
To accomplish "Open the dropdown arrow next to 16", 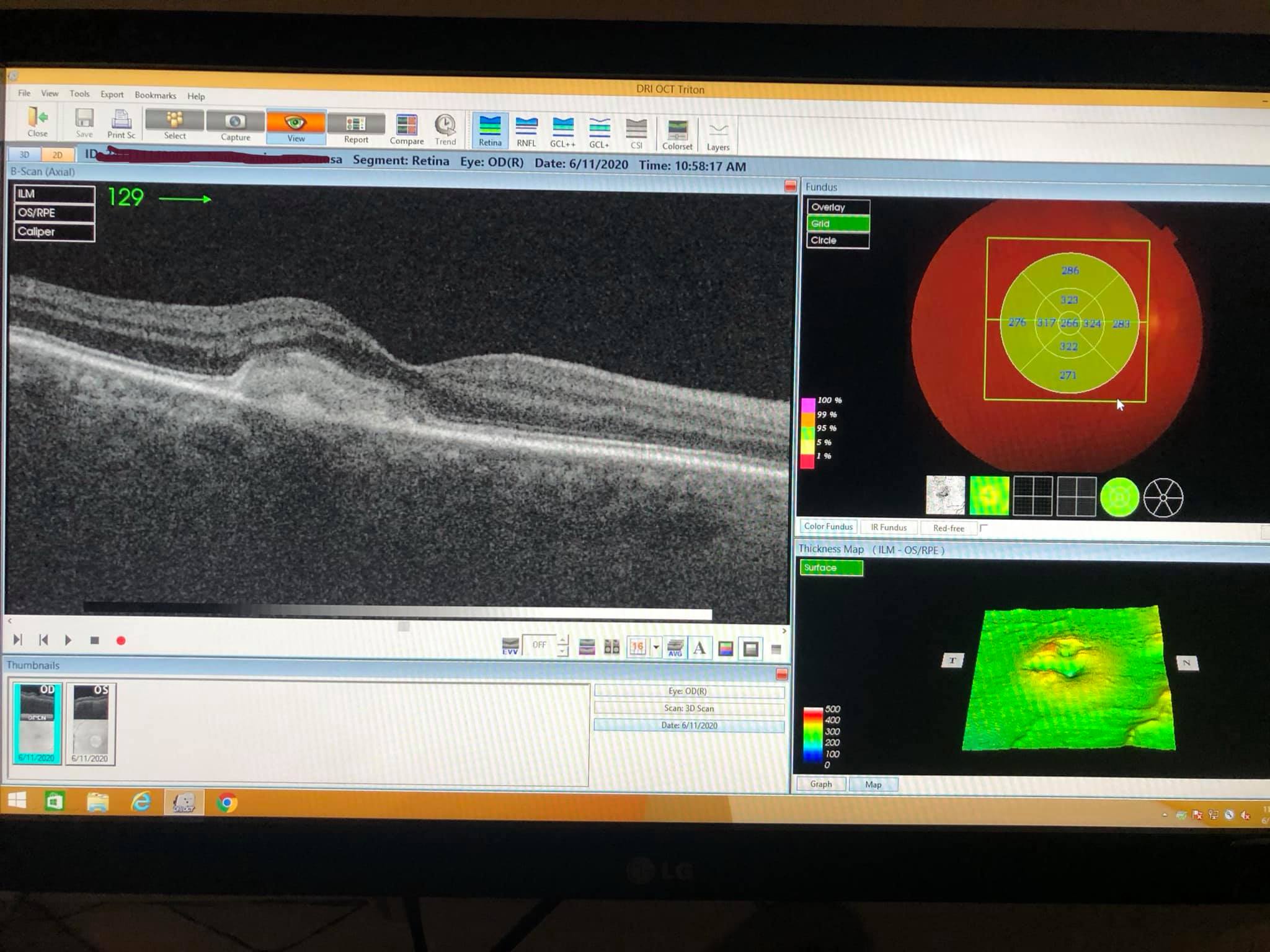I will [656, 648].
